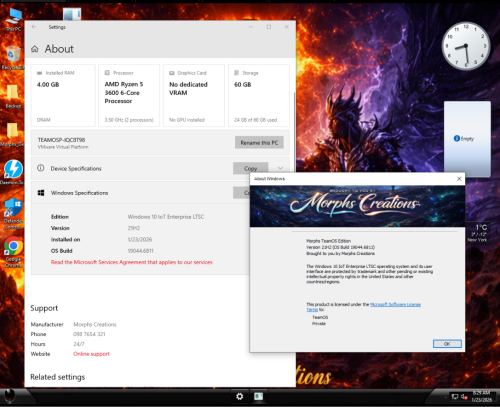Select the Backup folder on the desktop

[x=13, y=96]
